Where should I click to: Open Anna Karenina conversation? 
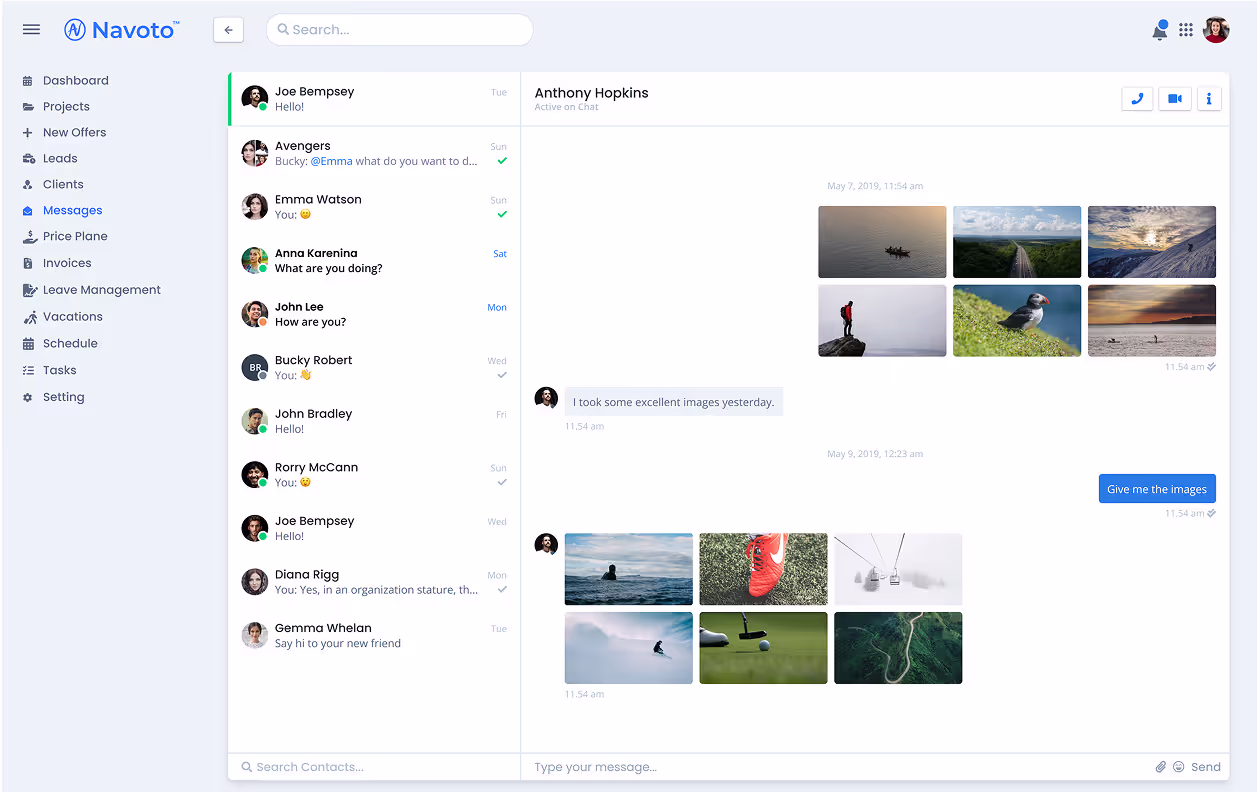[x=374, y=260]
